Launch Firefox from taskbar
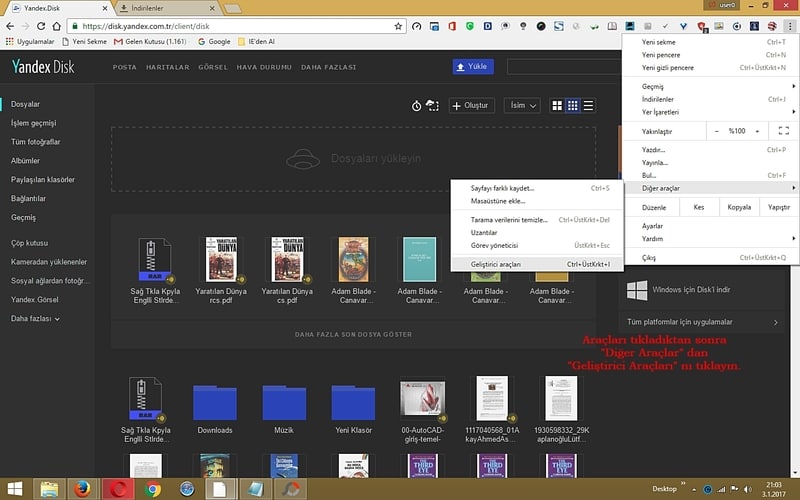This screenshot has width=800, height=500. coord(82,489)
